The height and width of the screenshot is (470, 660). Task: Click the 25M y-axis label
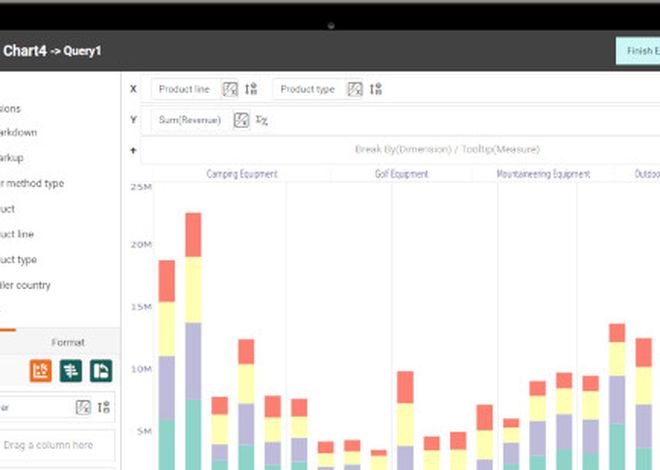[x=141, y=187]
